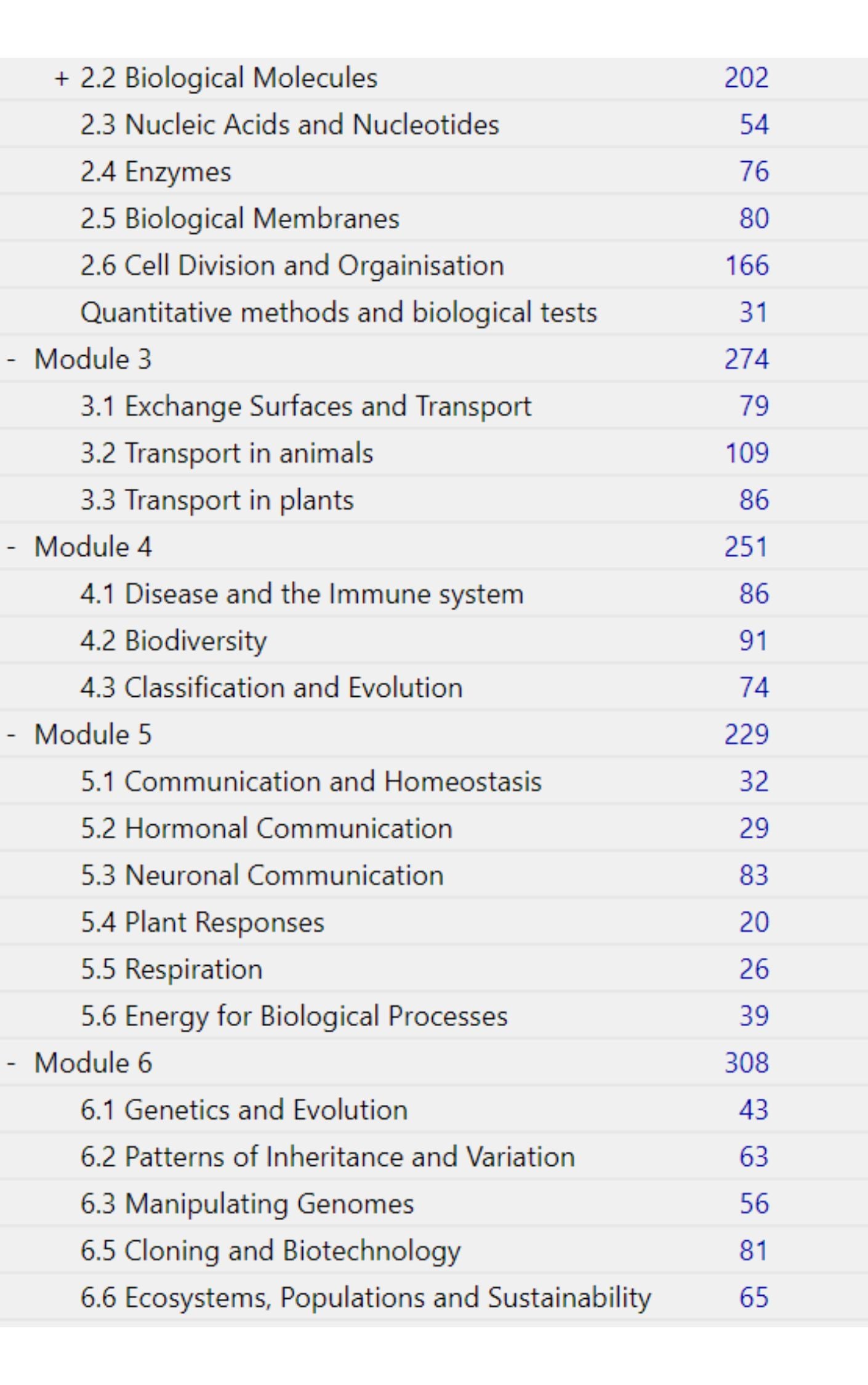Collapse the Module 6 deck

tap(11, 1063)
